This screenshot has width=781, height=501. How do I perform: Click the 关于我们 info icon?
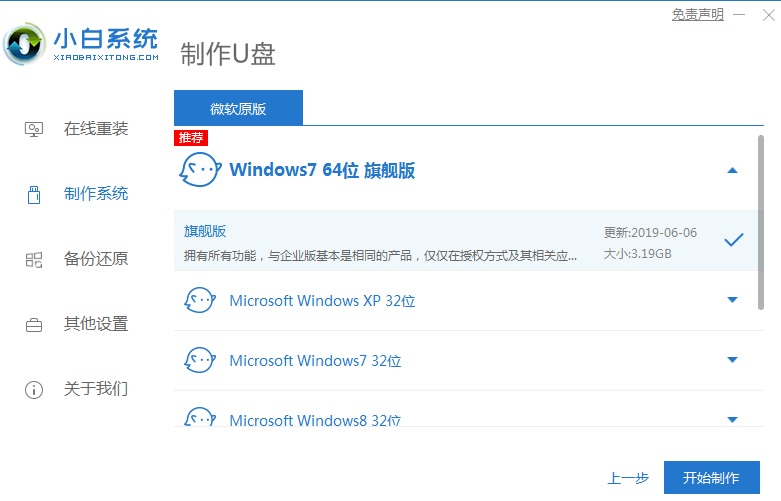[34, 389]
